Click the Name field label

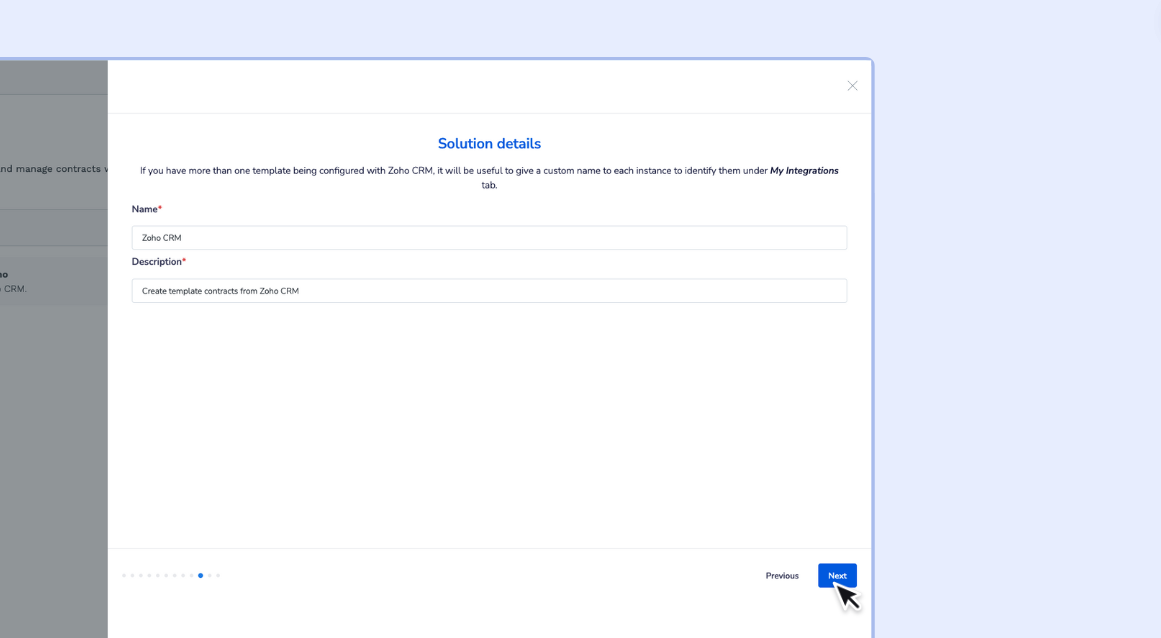[x=147, y=209]
